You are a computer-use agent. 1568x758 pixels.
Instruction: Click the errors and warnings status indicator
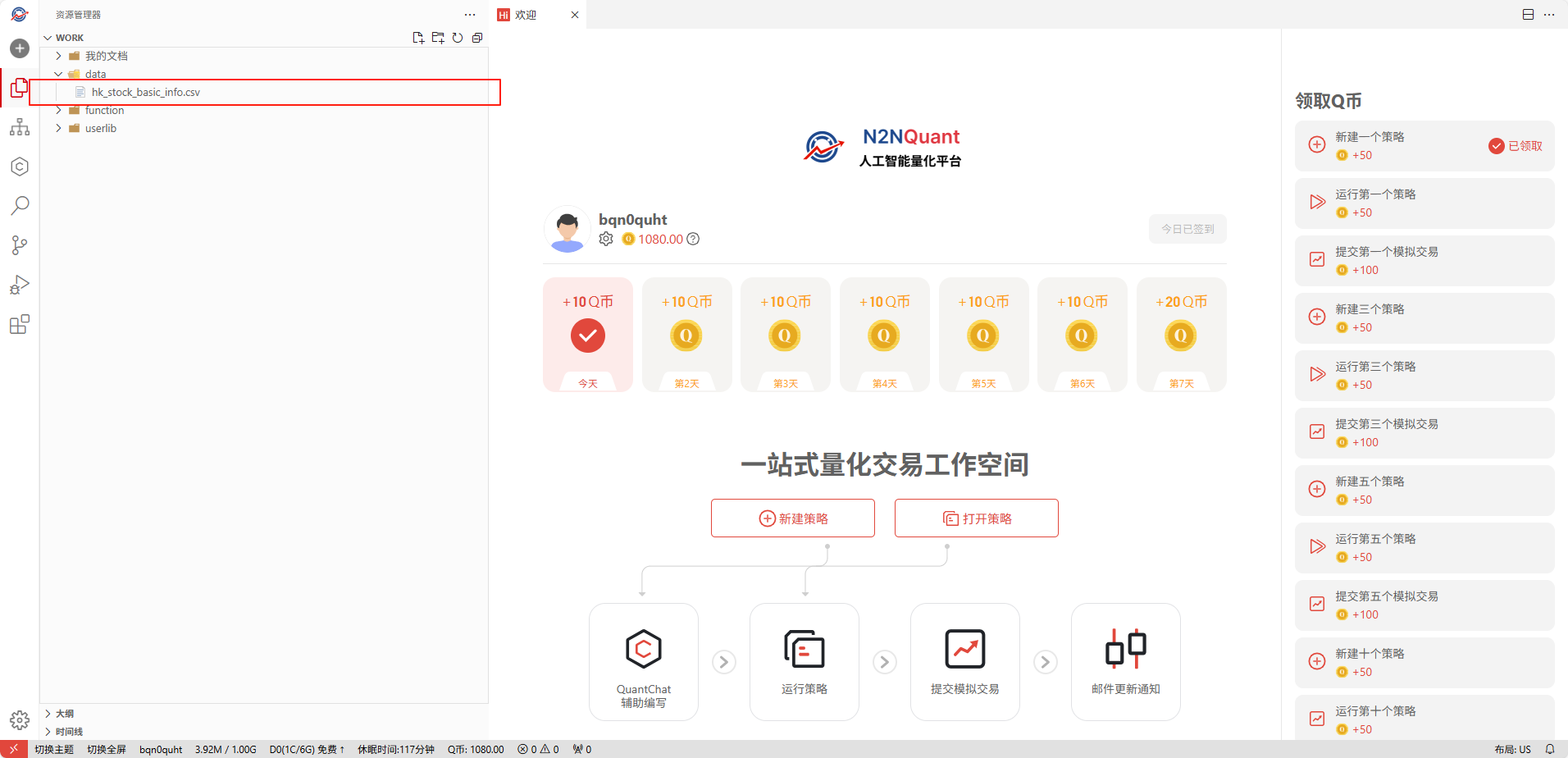pyautogui.click(x=539, y=749)
